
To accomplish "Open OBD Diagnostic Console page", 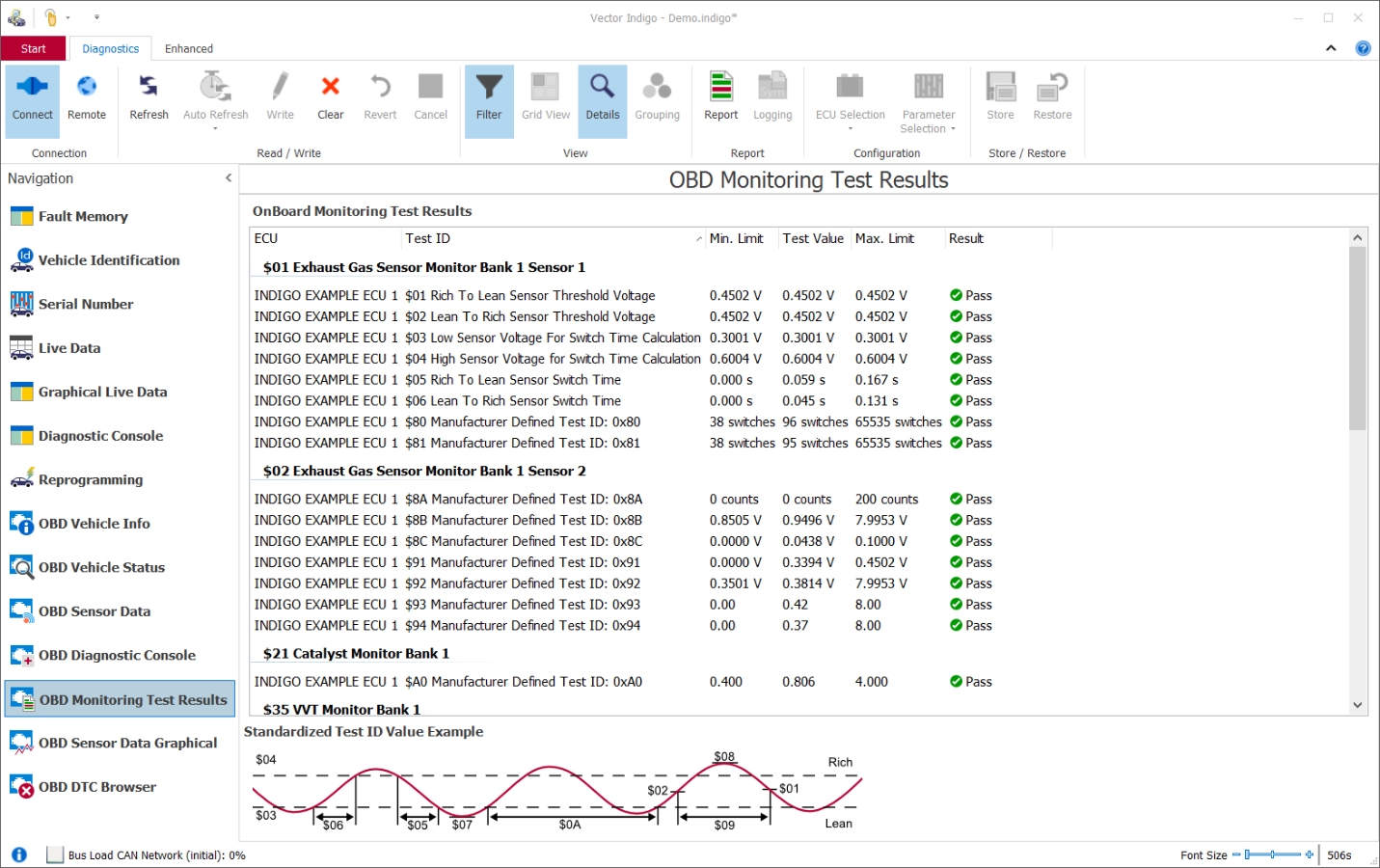I will click(120, 656).
